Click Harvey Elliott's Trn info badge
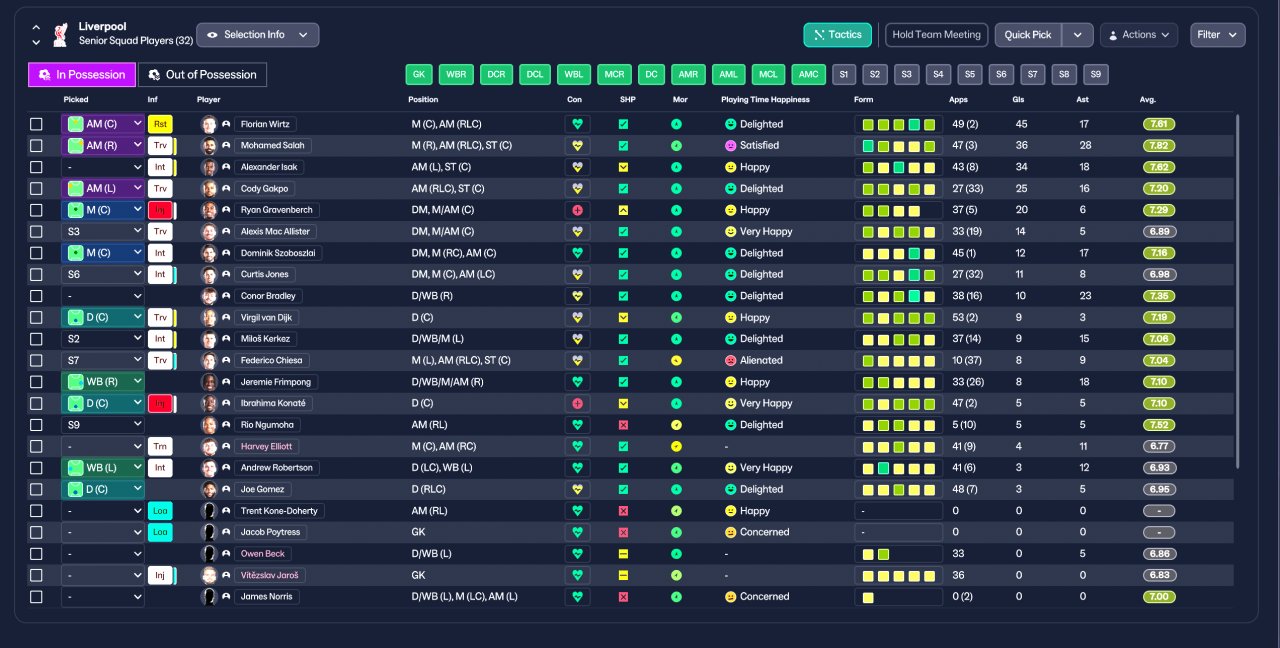 coord(160,446)
